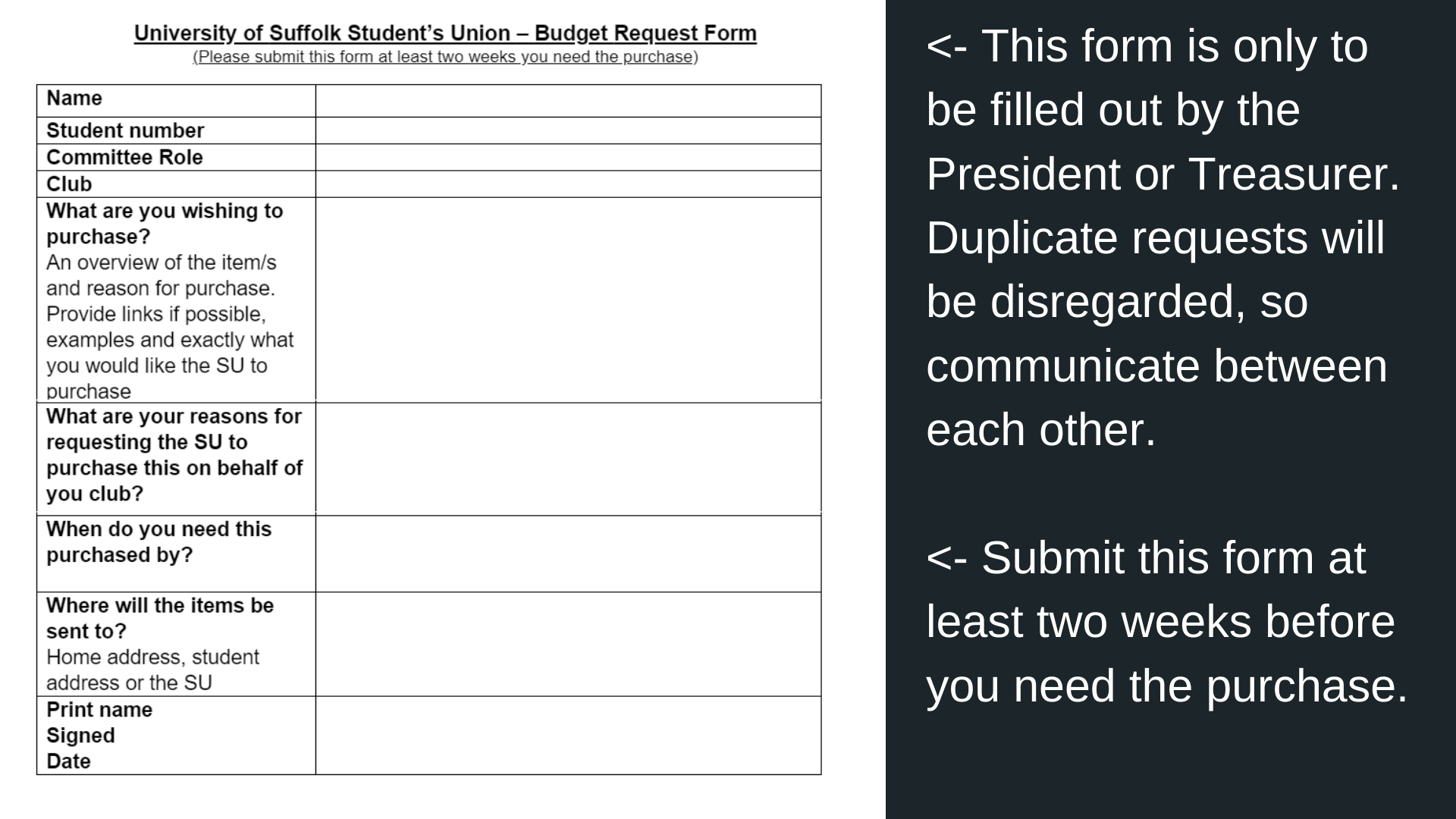The height and width of the screenshot is (819, 1456).
Task: Click the two weeks before purchase note
Action: pyautogui.click(x=1167, y=622)
